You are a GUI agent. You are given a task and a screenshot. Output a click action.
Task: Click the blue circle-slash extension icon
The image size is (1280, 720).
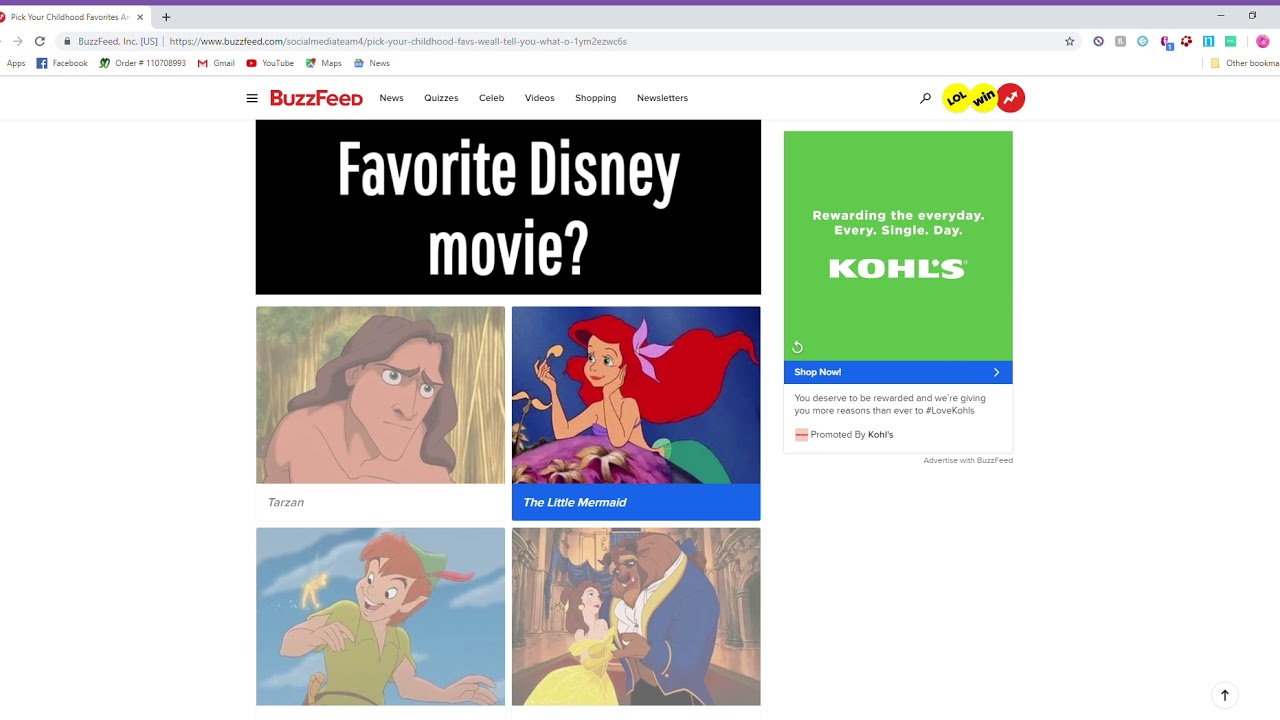click(1098, 41)
